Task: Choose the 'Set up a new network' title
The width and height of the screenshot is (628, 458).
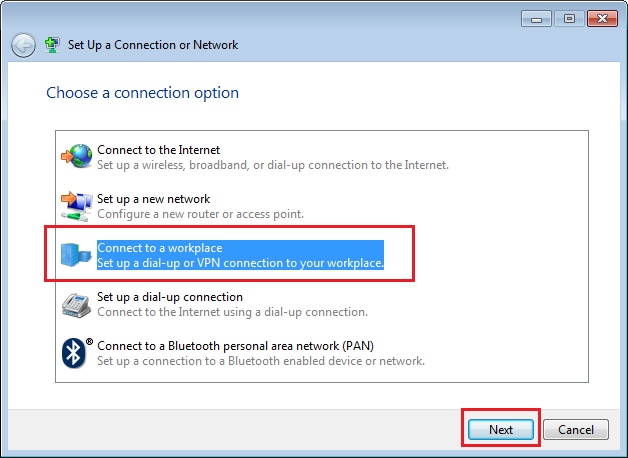Action: click(153, 199)
